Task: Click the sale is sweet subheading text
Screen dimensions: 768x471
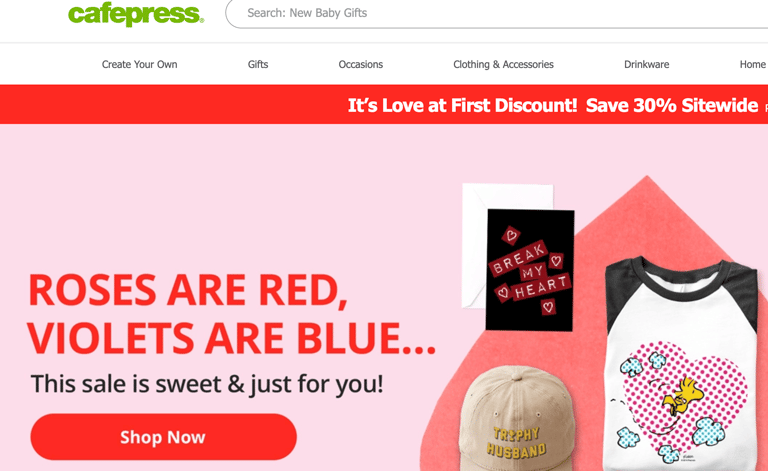Action: [x=207, y=384]
